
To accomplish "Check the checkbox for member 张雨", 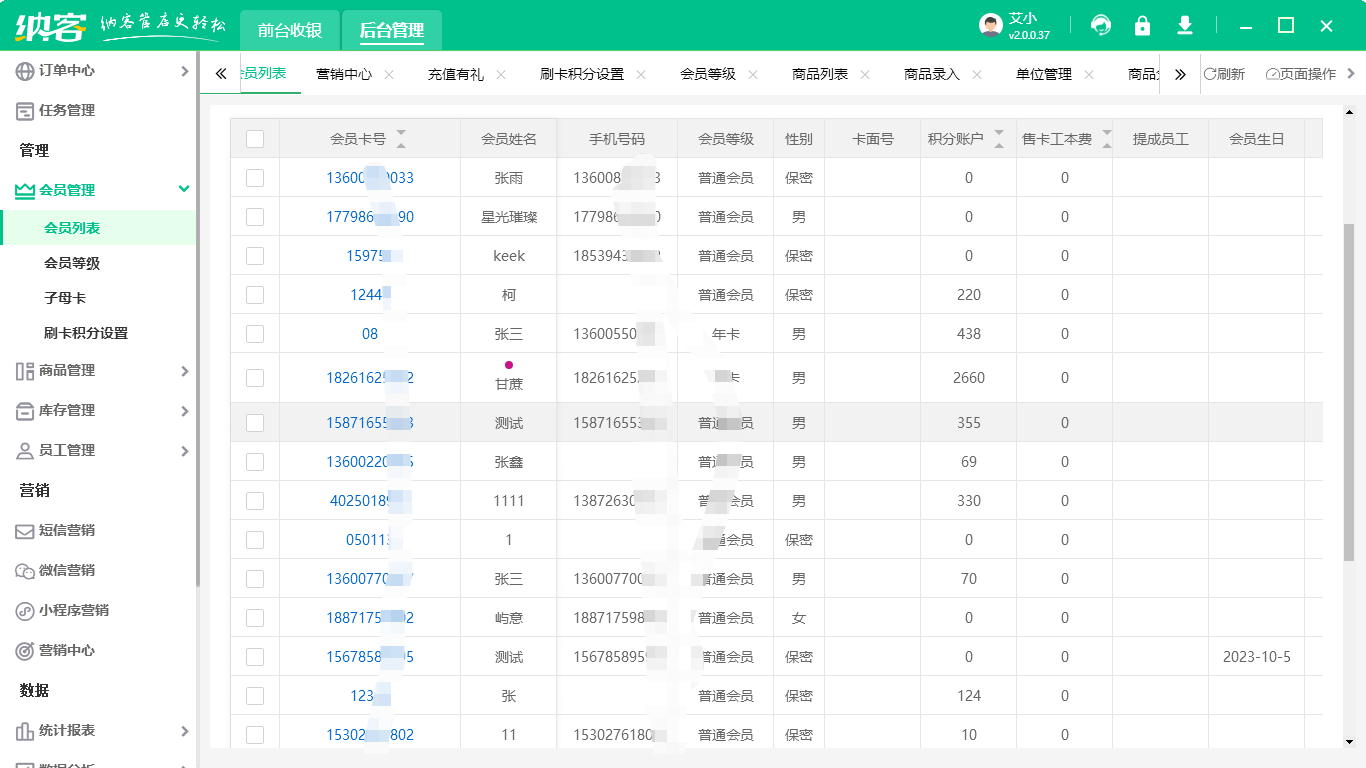I will 255,178.
